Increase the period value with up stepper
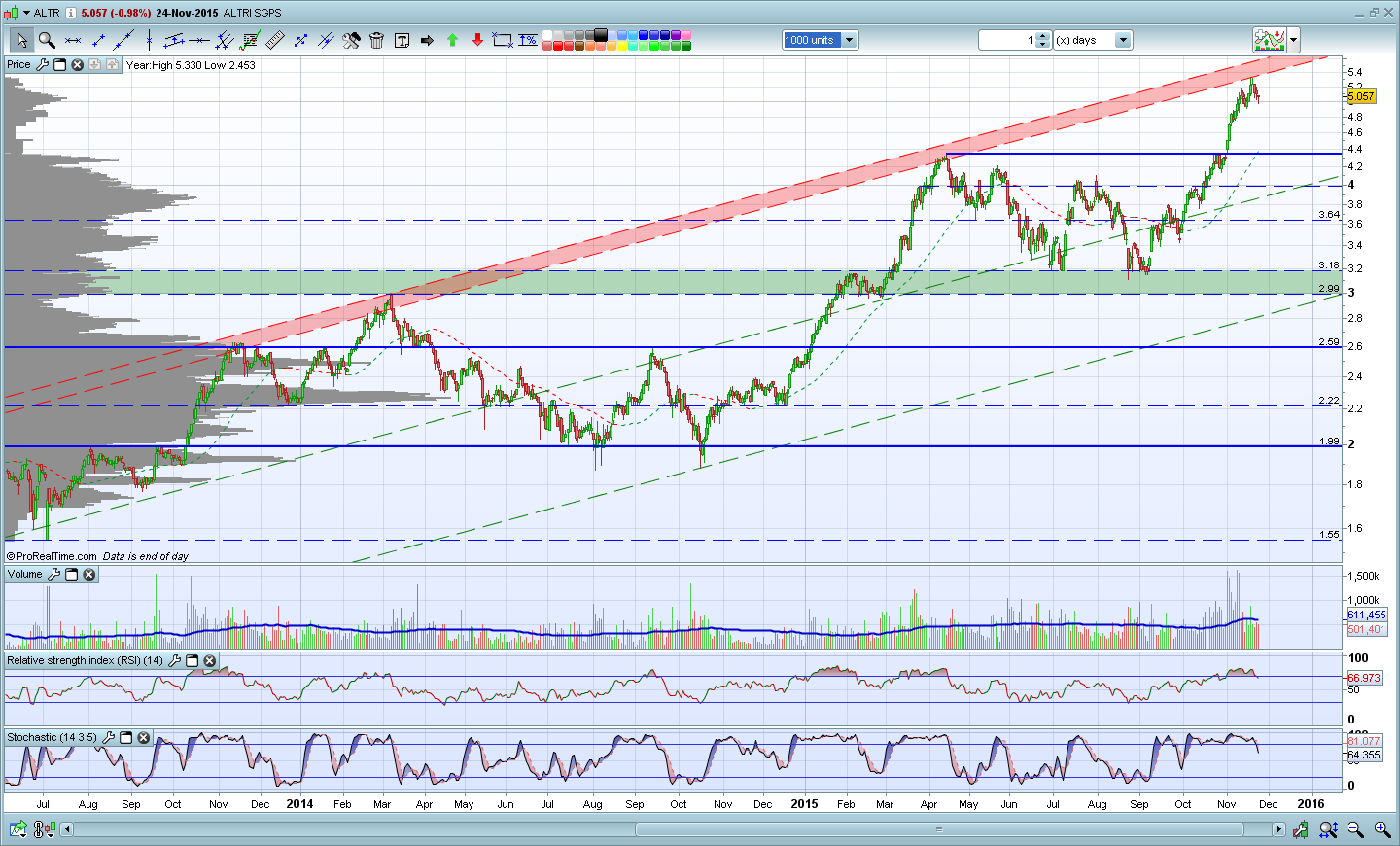 [x=1043, y=36]
